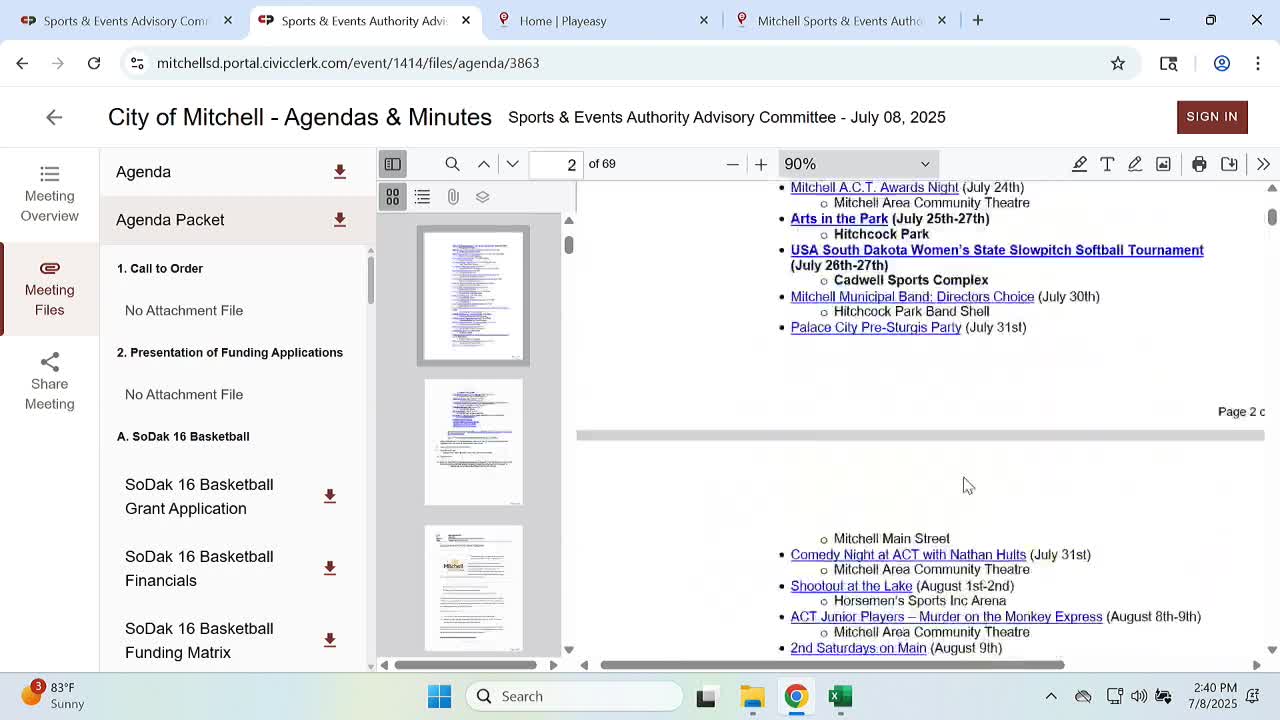Click the PDF horizontal scrollbar

tap(832, 665)
